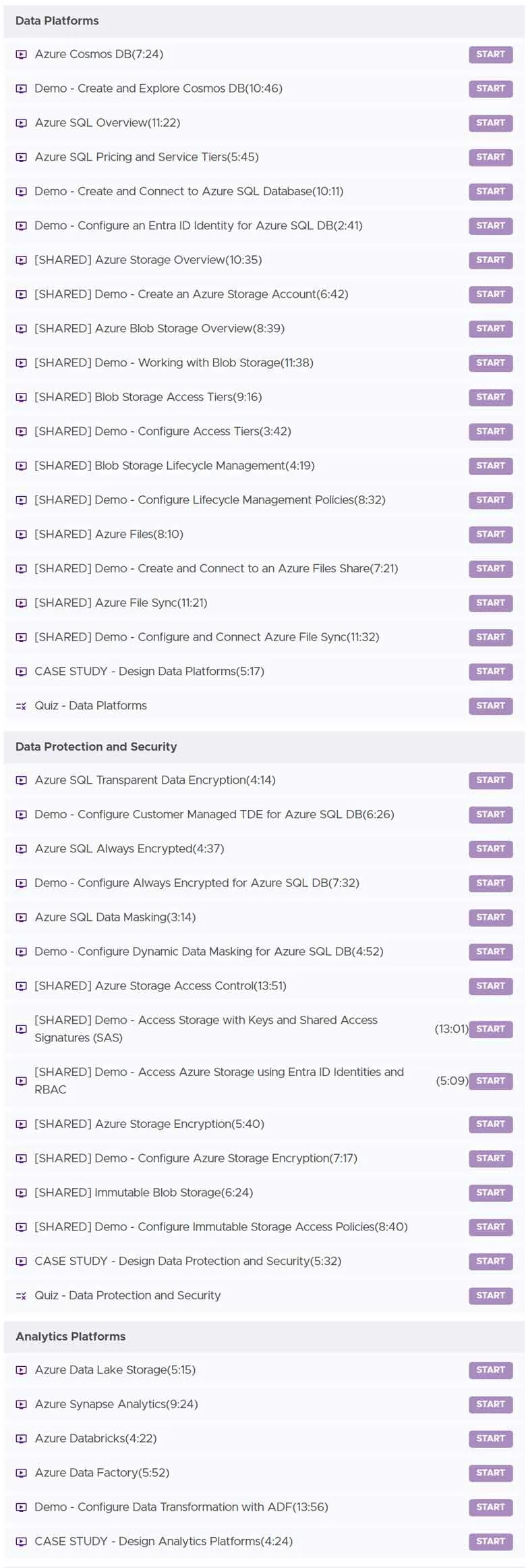Open Azure SQL Overview(11:22) lesson title

coord(107,123)
